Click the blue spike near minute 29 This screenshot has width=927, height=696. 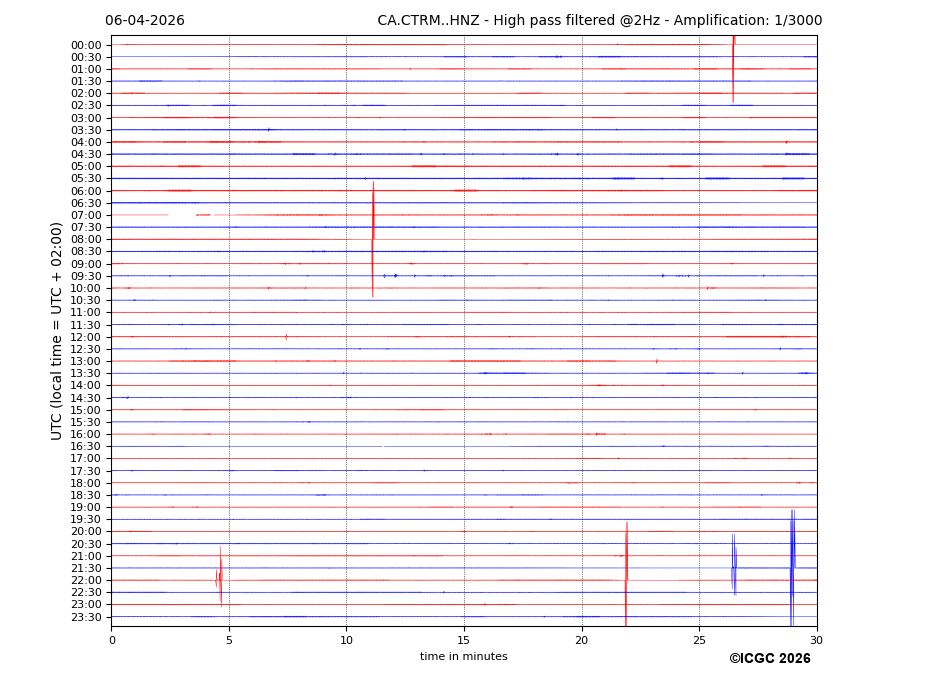click(x=792, y=565)
